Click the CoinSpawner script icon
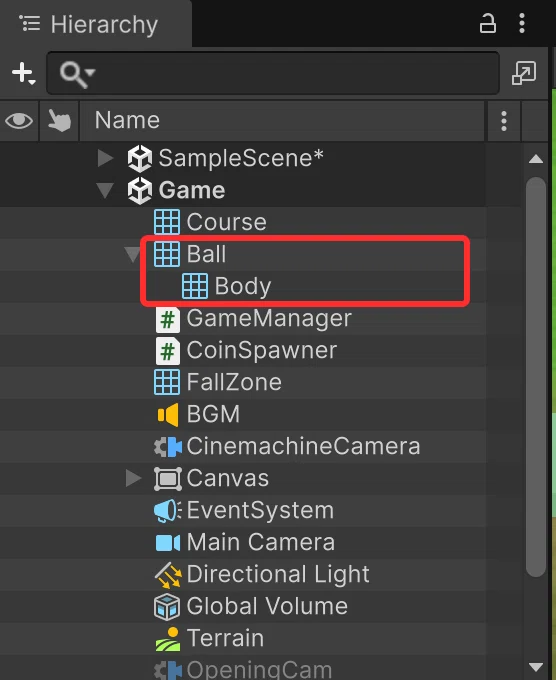 (x=167, y=352)
